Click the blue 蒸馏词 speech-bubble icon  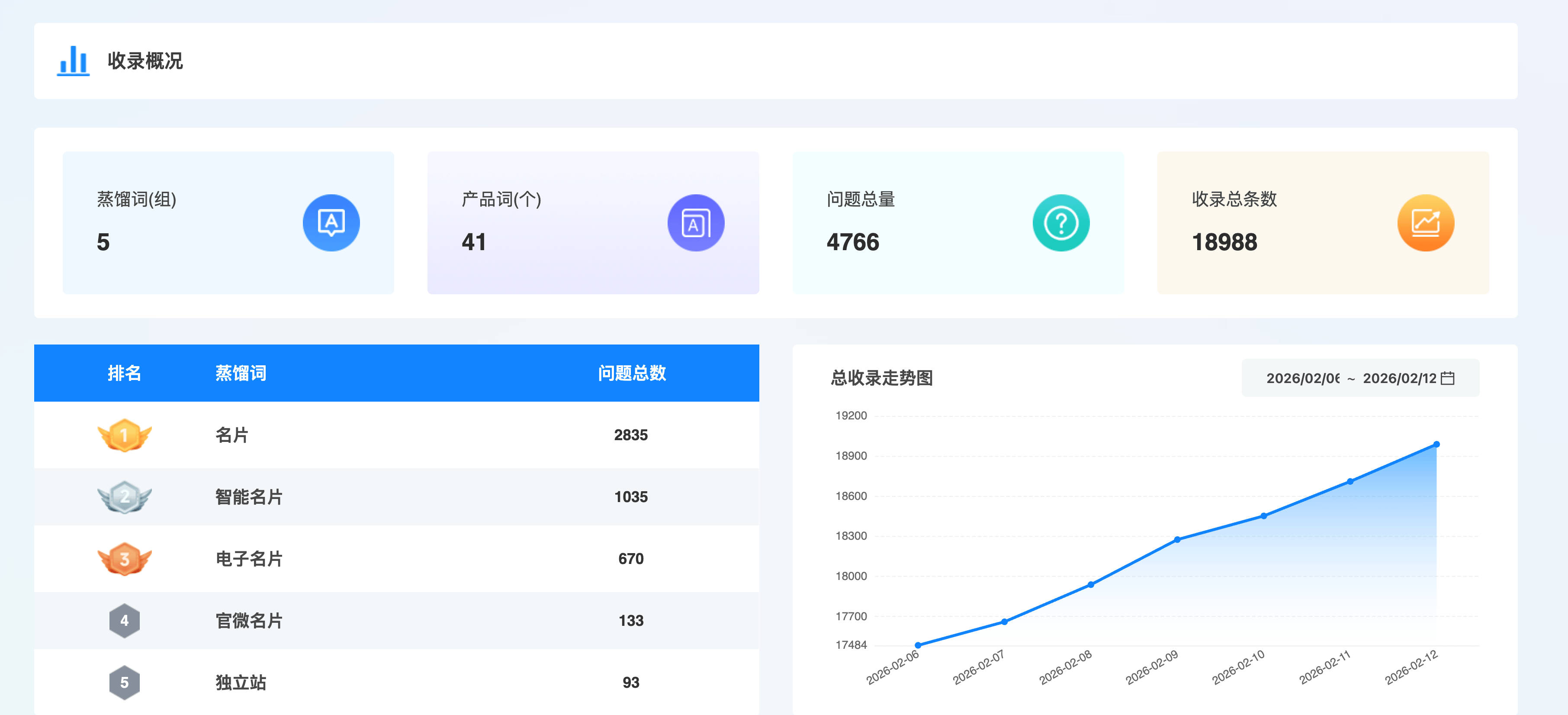point(331,223)
